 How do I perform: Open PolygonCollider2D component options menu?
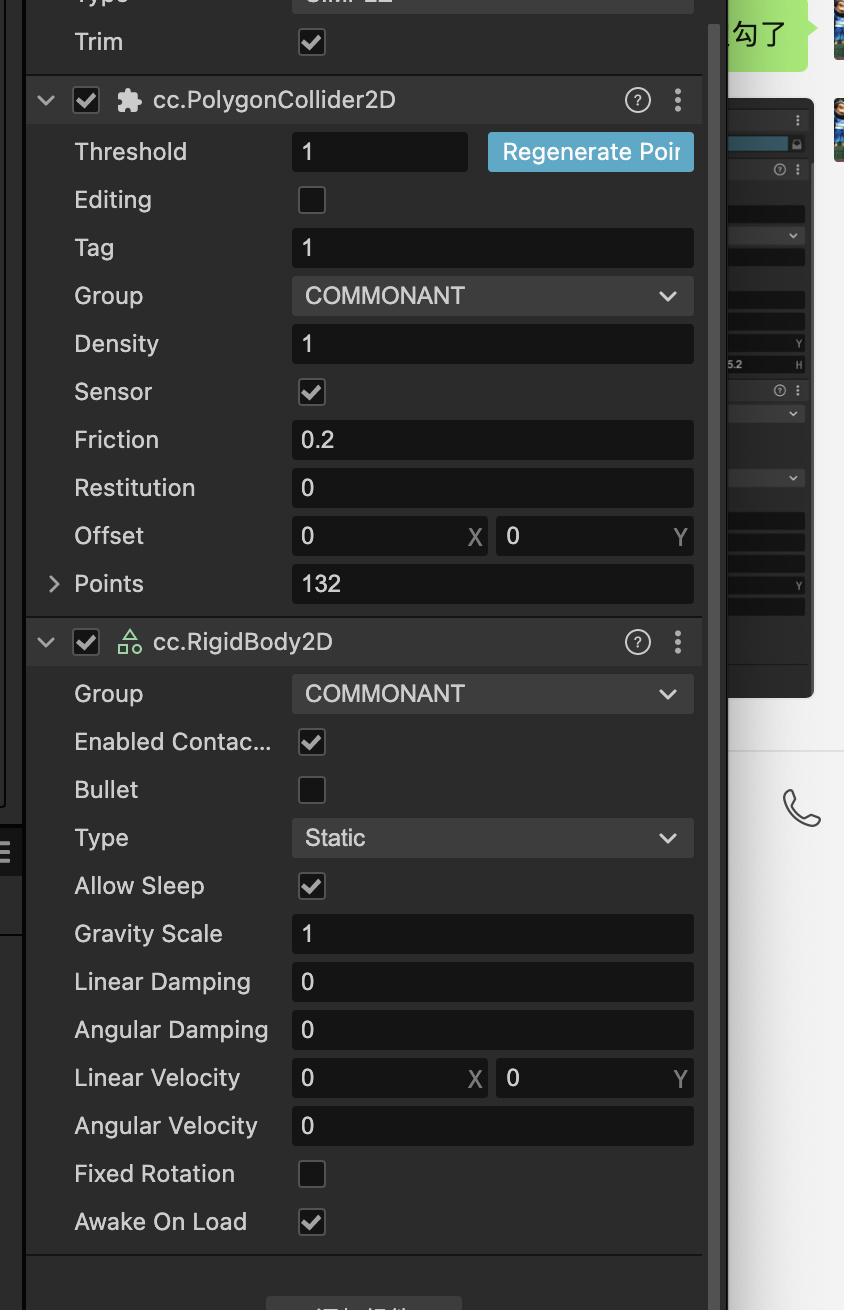pyautogui.click(x=678, y=100)
